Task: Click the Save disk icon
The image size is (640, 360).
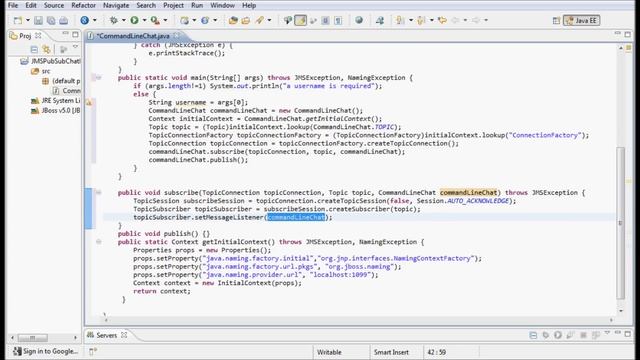Action: (38, 20)
